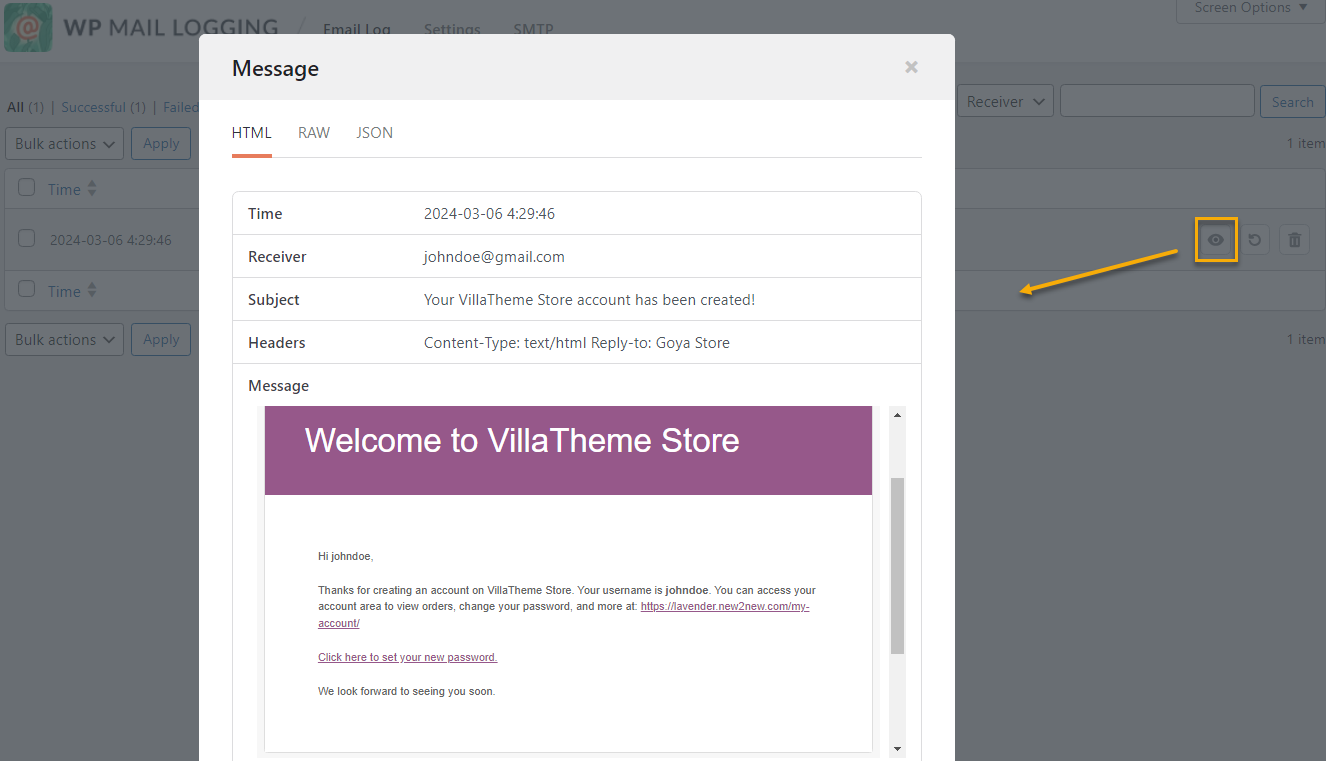Open the Settings tab
This screenshot has height=761, width=1326.
[x=452, y=29]
